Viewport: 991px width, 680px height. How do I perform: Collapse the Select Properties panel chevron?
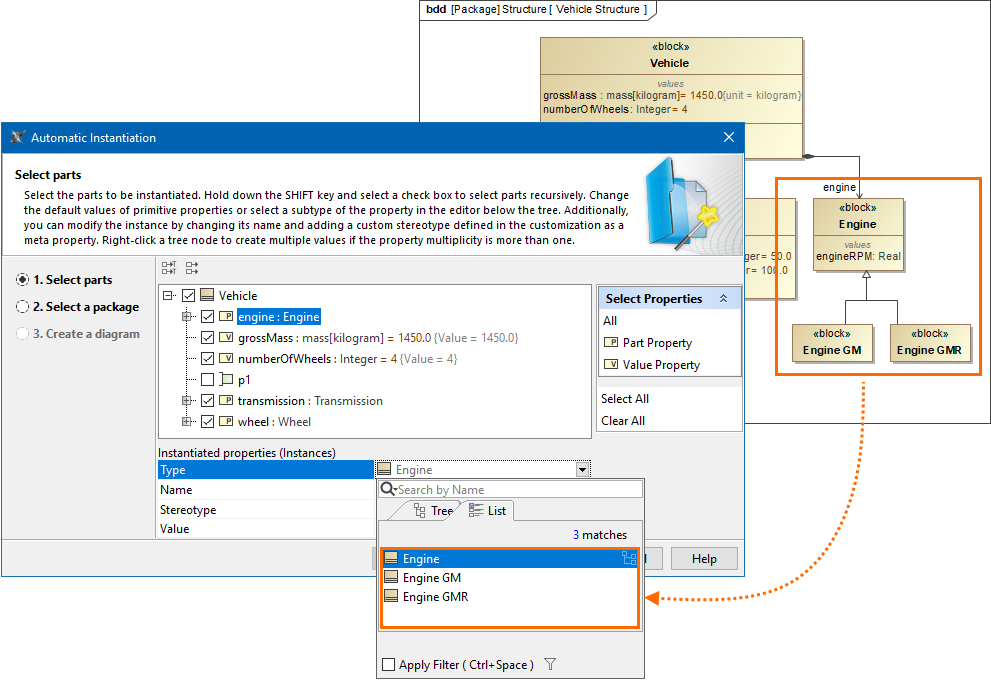click(x=723, y=298)
